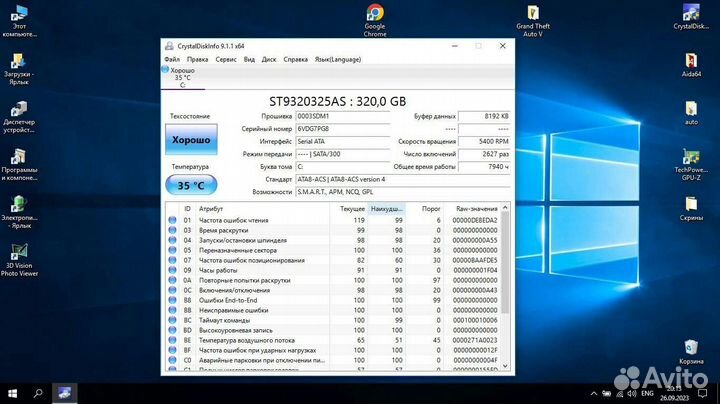This screenshot has height=404, width=720.
Task: Select row Температура воздушного потока
Action: click(x=333, y=340)
